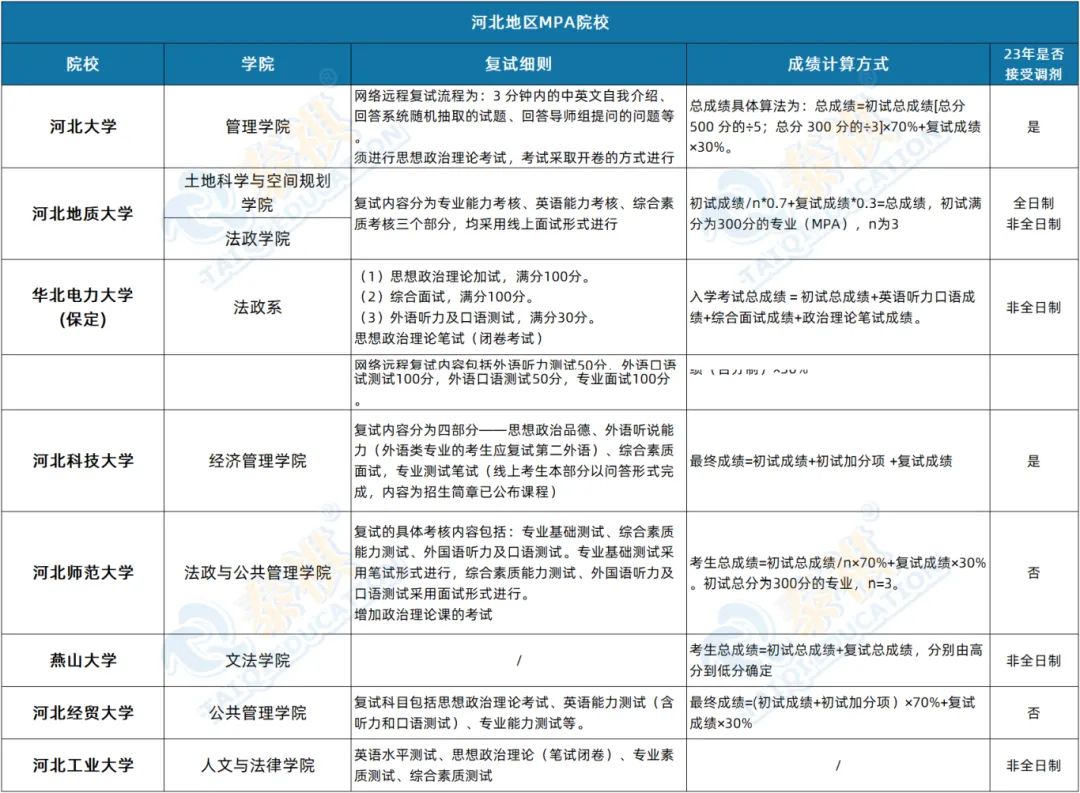Select the 河北地质大学 school name cell
Viewport: 1080px width, 793px height.
(x=83, y=213)
